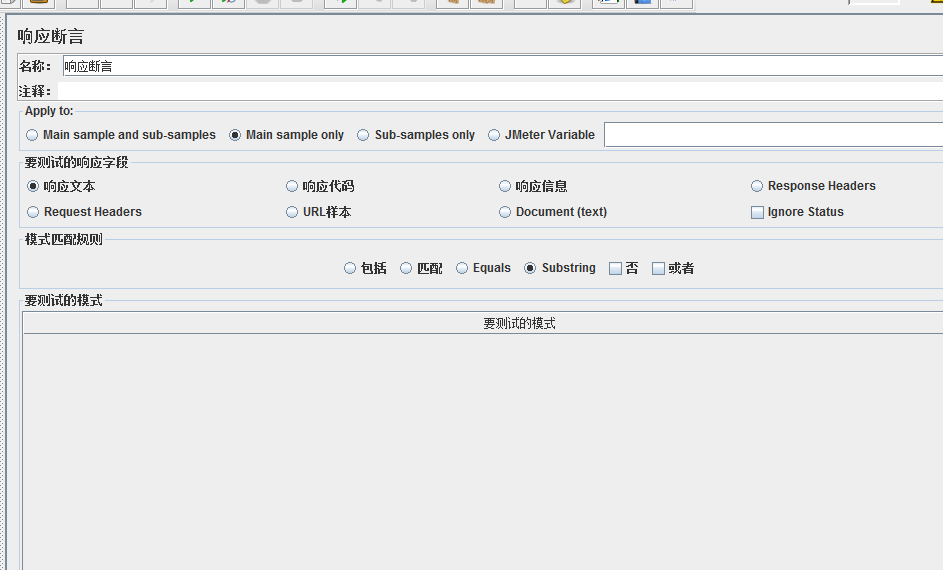Image resolution: width=943 pixels, height=570 pixels.
Task: Click 要测试的模式 group border title
Action: pos(64,300)
